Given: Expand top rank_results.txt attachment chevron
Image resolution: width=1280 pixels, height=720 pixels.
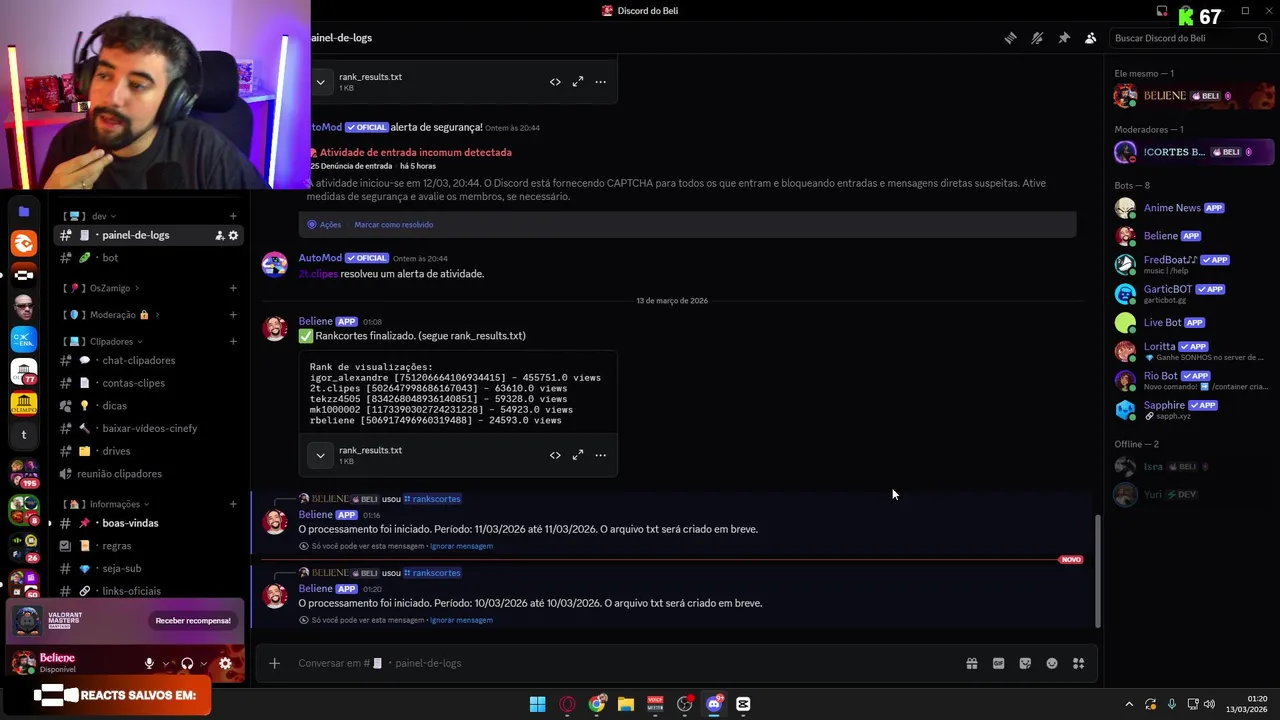Looking at the screenshot, I should 320,82.
